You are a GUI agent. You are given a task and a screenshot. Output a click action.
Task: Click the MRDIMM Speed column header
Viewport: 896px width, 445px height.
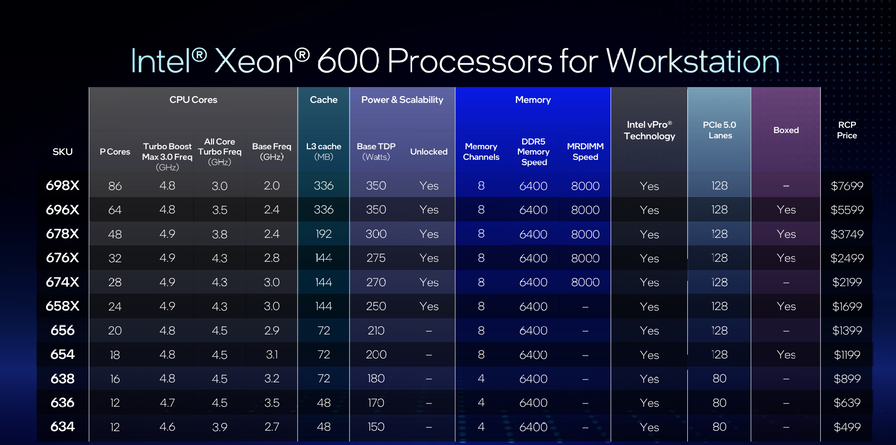[585, 152]
